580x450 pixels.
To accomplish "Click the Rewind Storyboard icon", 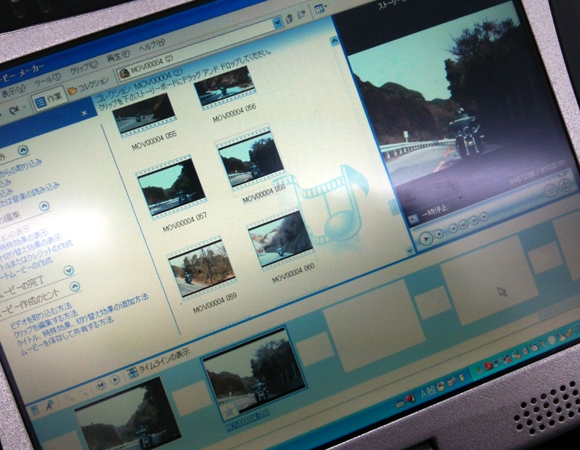I will (x=100, y=385).
